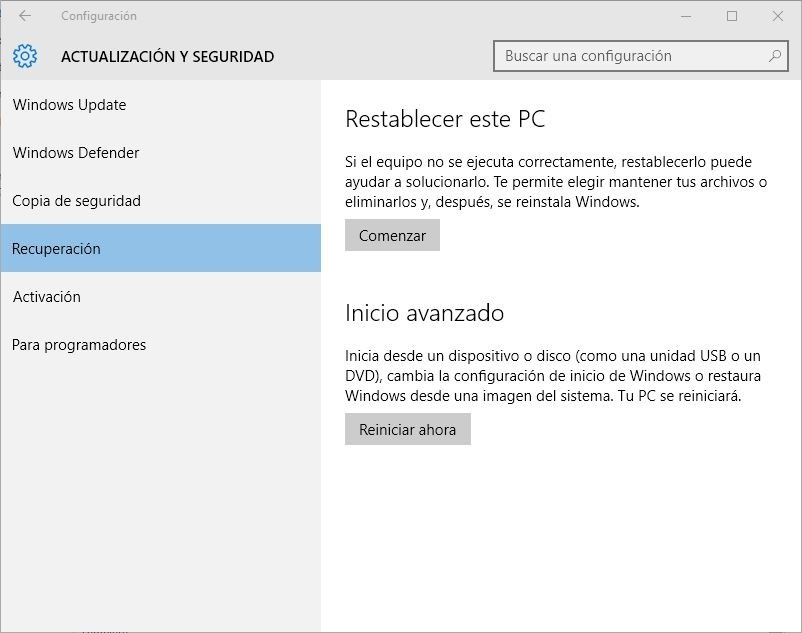This screenshot has width=802, height=633.
Task: Open the Activación section
Action: click(x=161, y=297)
